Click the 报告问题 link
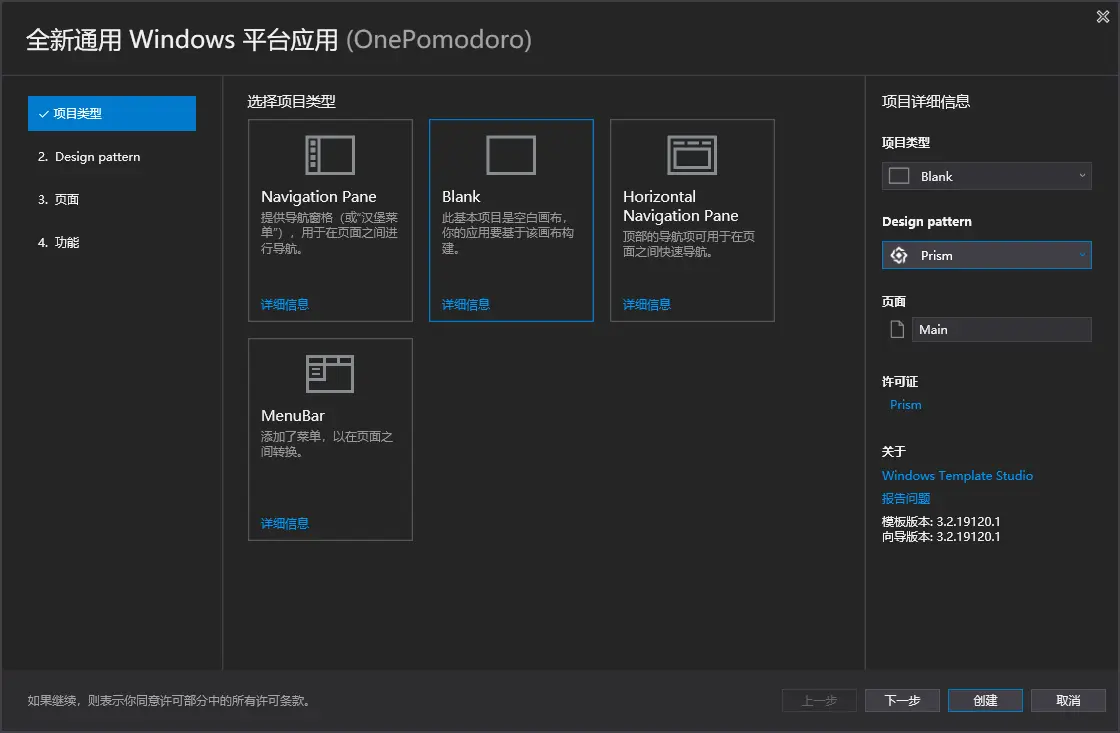This screenshot has width=1120, height=733. pyautogui.click(x=906, y=498)
